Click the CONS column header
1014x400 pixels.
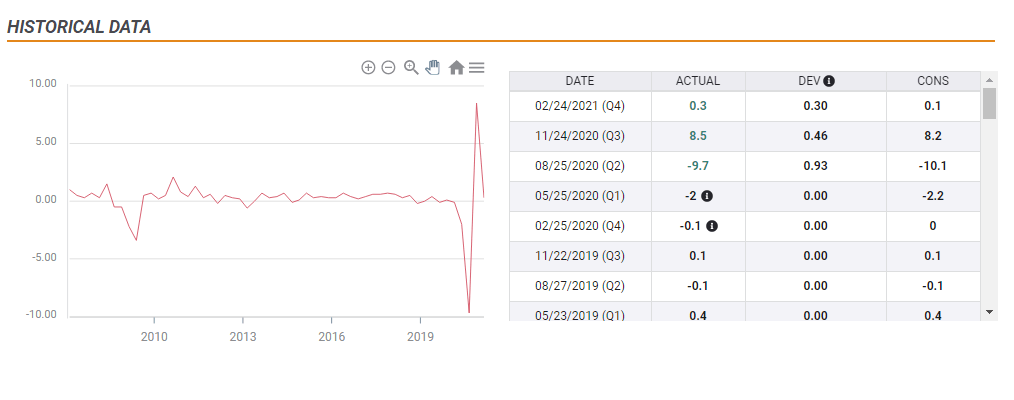pyautogui.click(x=932, y=81)
